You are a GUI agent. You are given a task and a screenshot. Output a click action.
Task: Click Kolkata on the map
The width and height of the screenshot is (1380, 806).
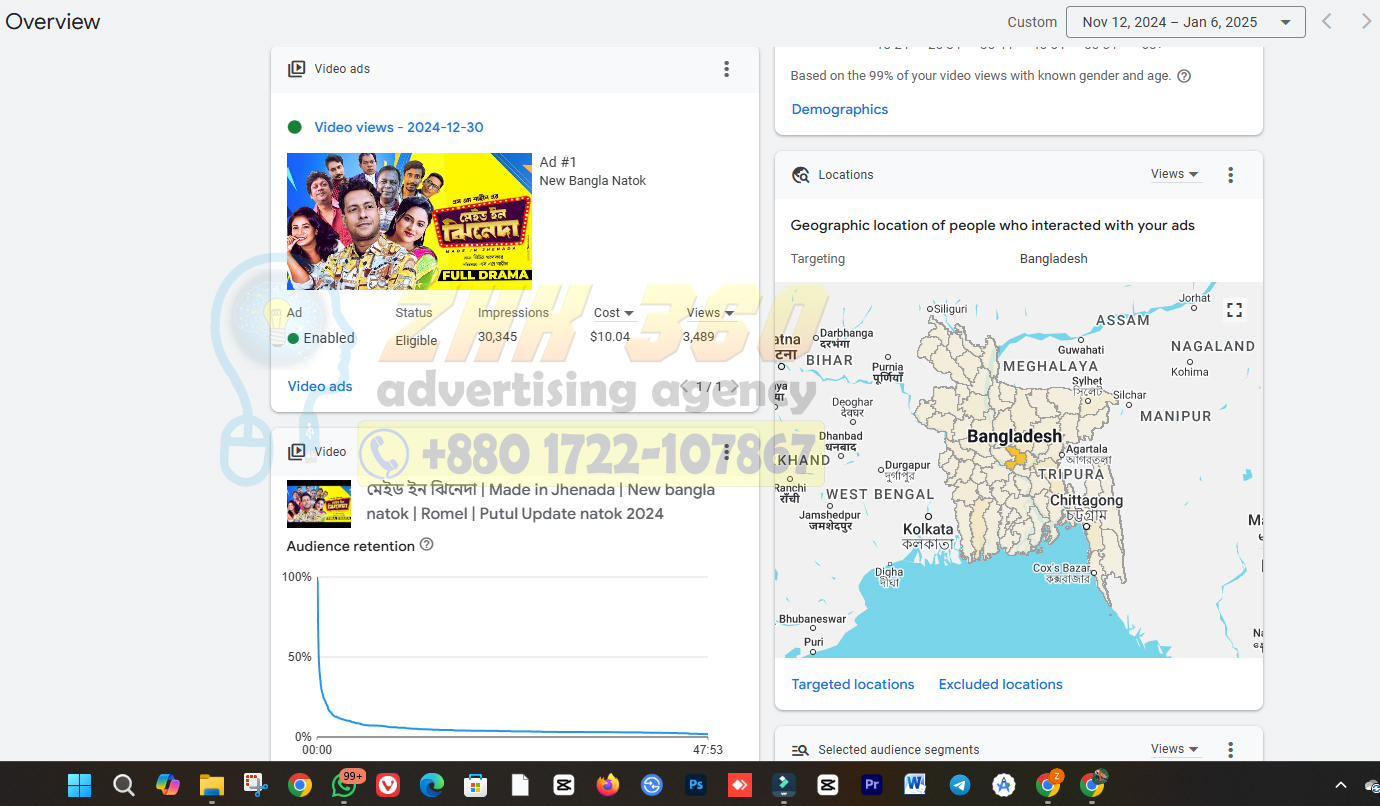pyautogui.click(x=928, y=529)
